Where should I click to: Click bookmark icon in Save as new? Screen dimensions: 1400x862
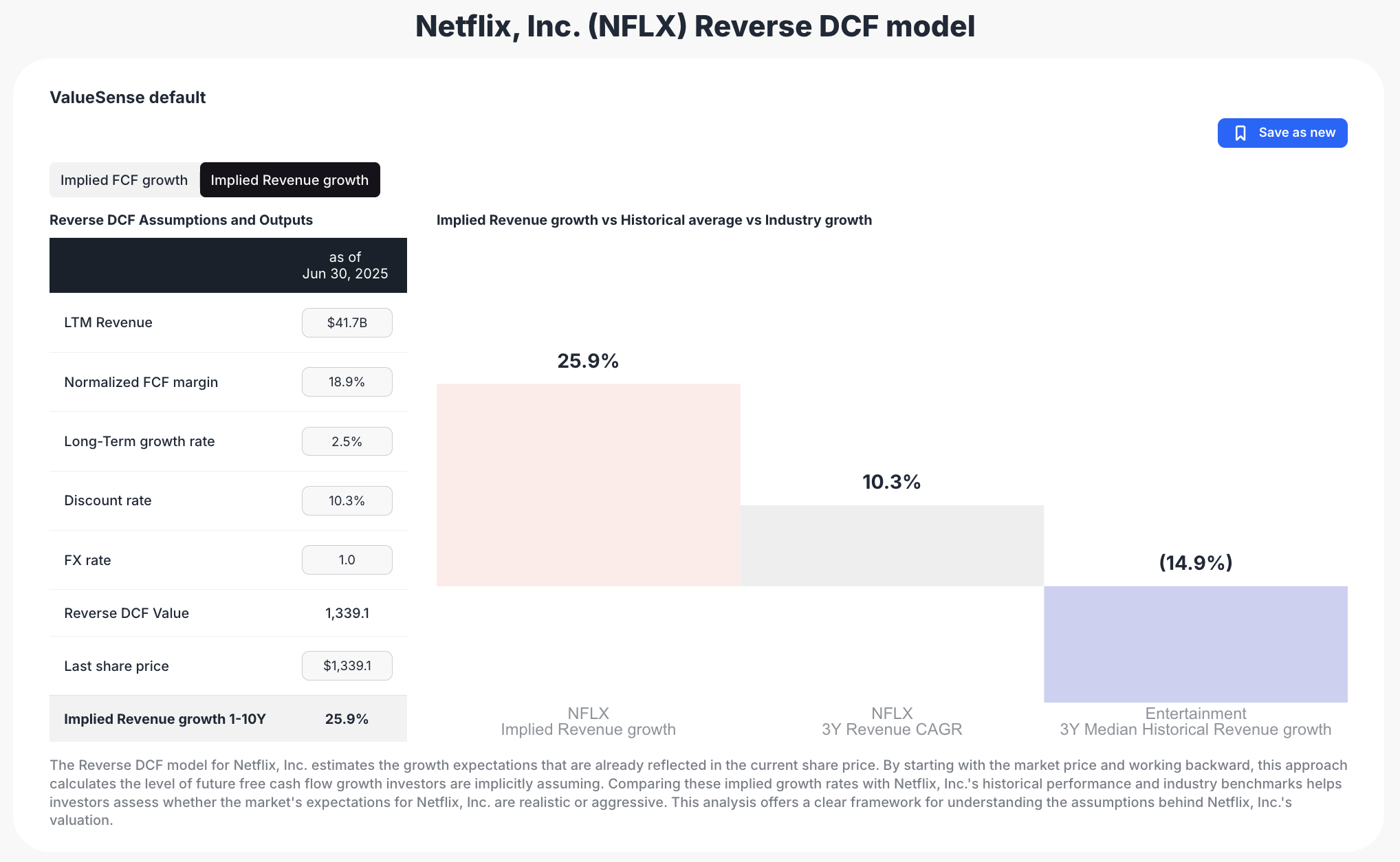pyautogui.click(x=1240, y=133)
